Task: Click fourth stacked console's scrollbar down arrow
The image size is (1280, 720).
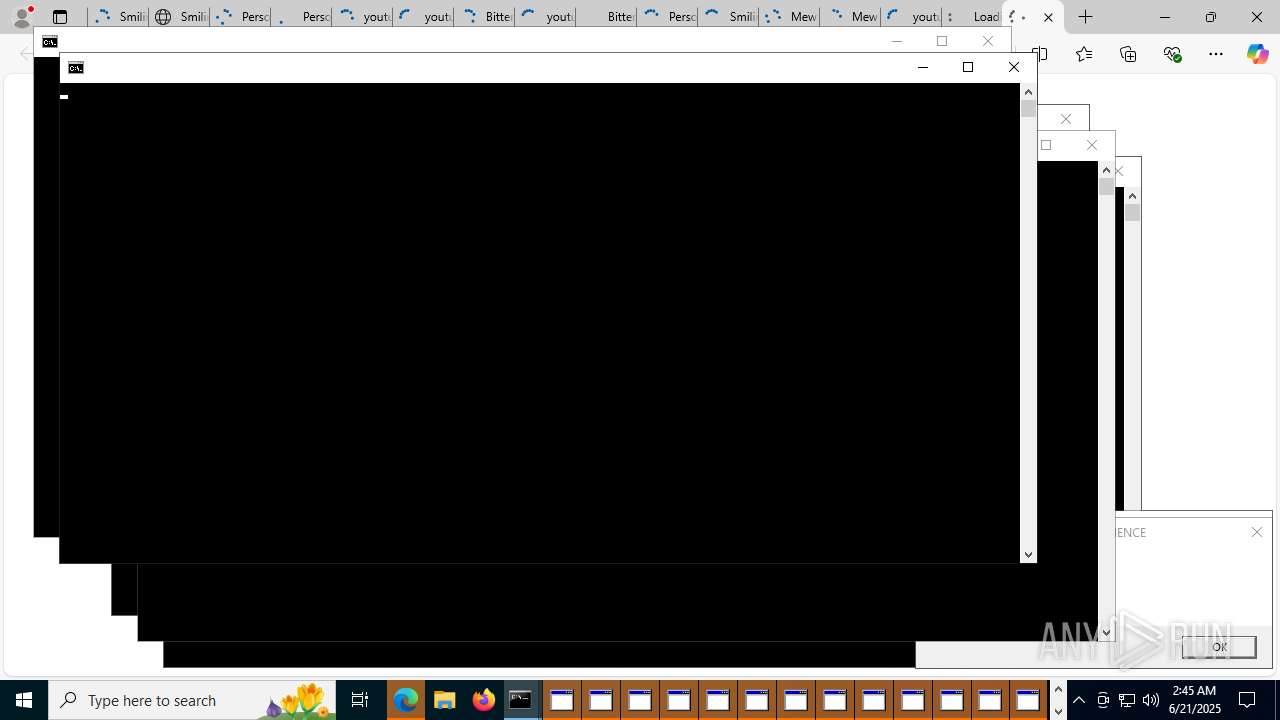Action: pyautogui.click(x=1106, y=633)
